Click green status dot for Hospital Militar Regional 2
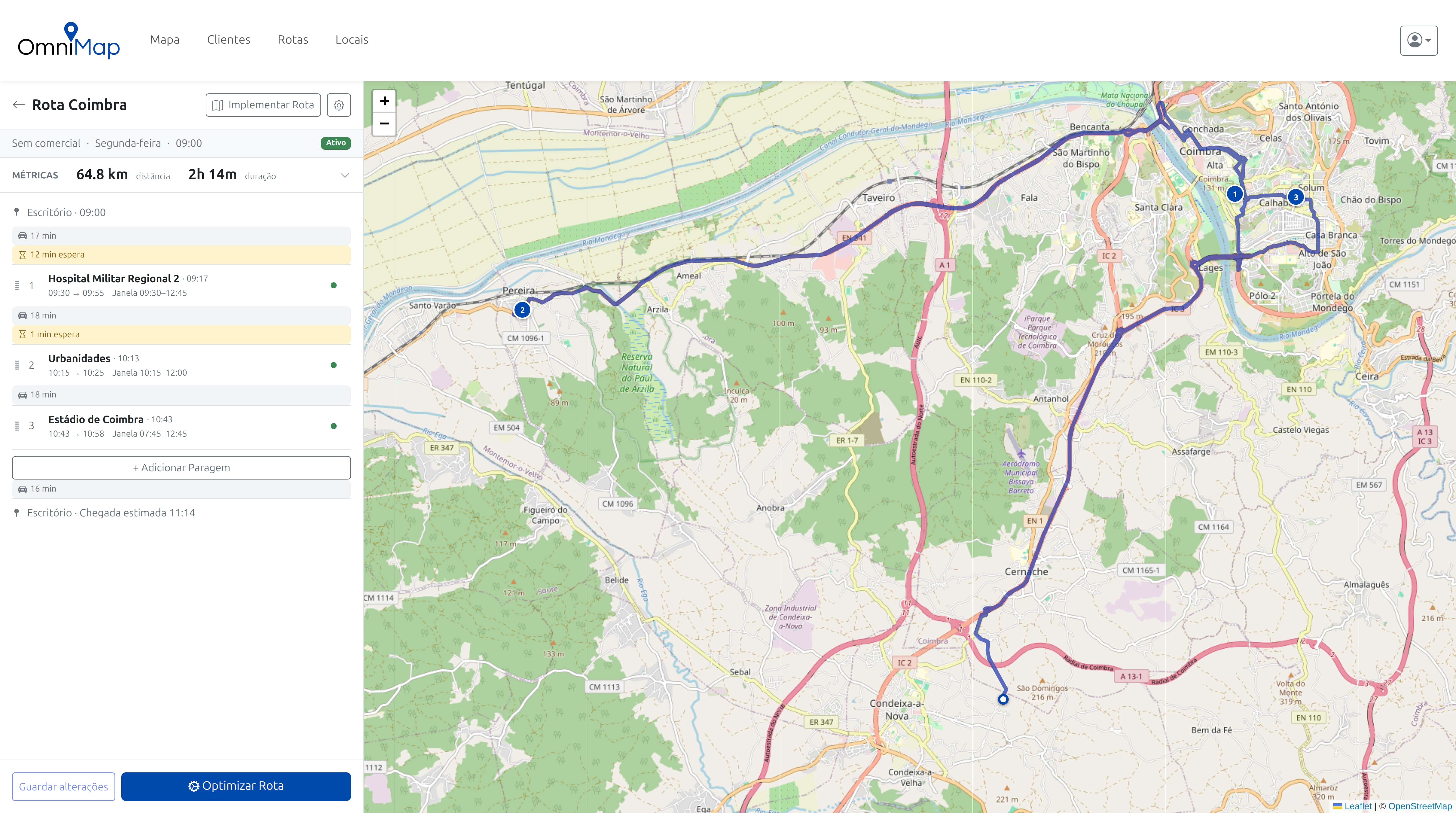 coord(333,285)
